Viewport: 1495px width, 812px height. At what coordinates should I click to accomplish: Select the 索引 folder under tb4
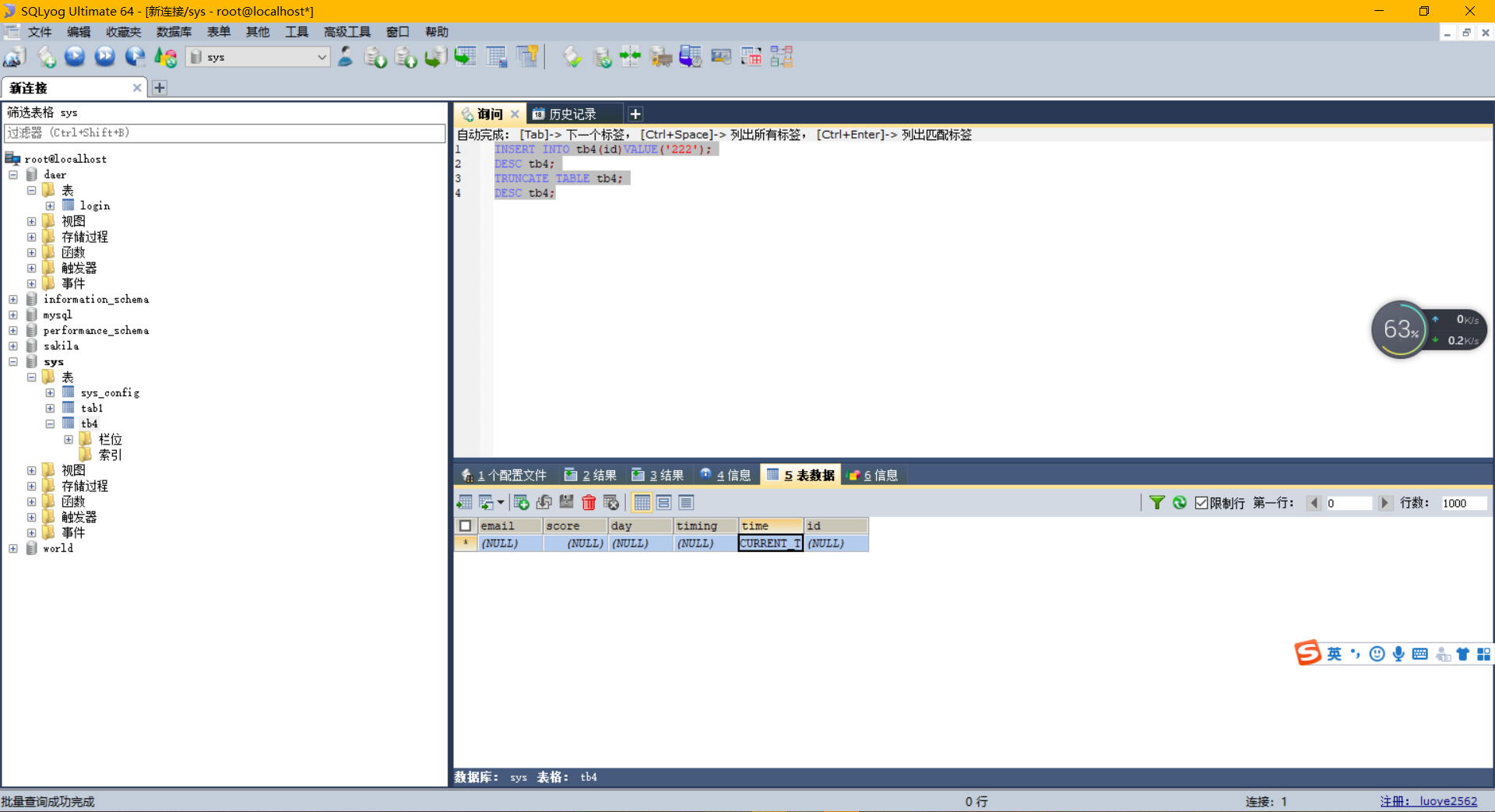pos(110,455)
